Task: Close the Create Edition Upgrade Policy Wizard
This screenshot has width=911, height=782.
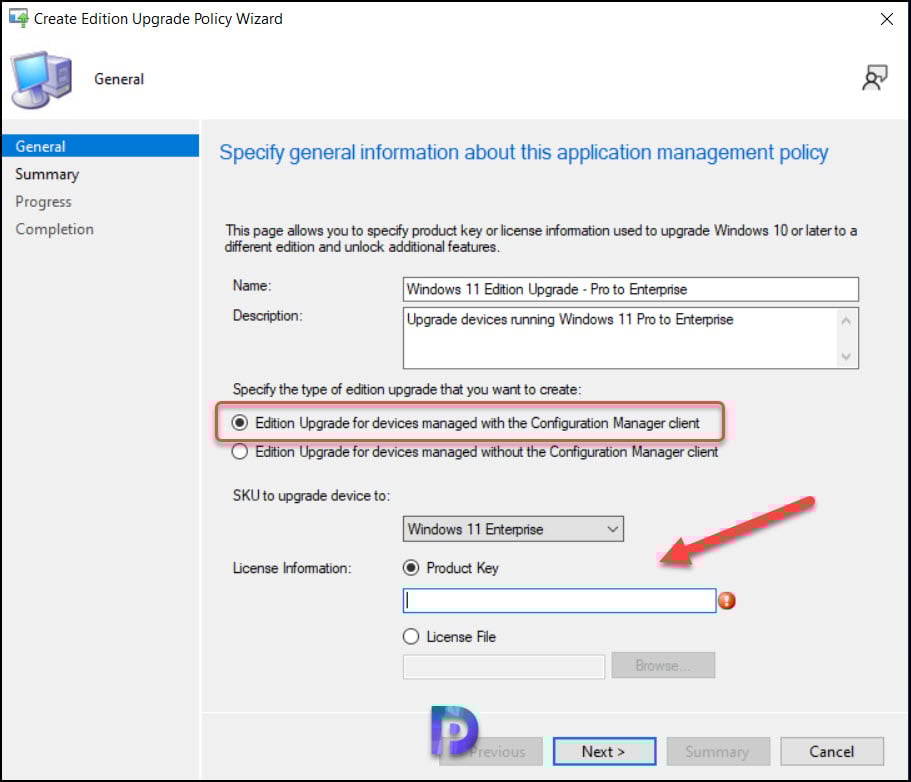Action: point(887,19)
